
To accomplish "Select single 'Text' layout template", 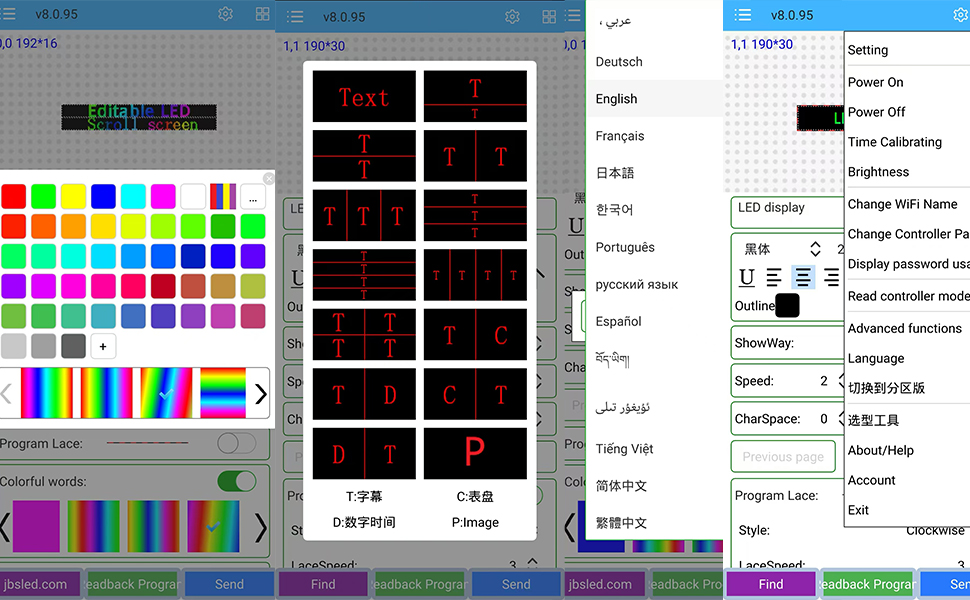I will pos(364,96).
